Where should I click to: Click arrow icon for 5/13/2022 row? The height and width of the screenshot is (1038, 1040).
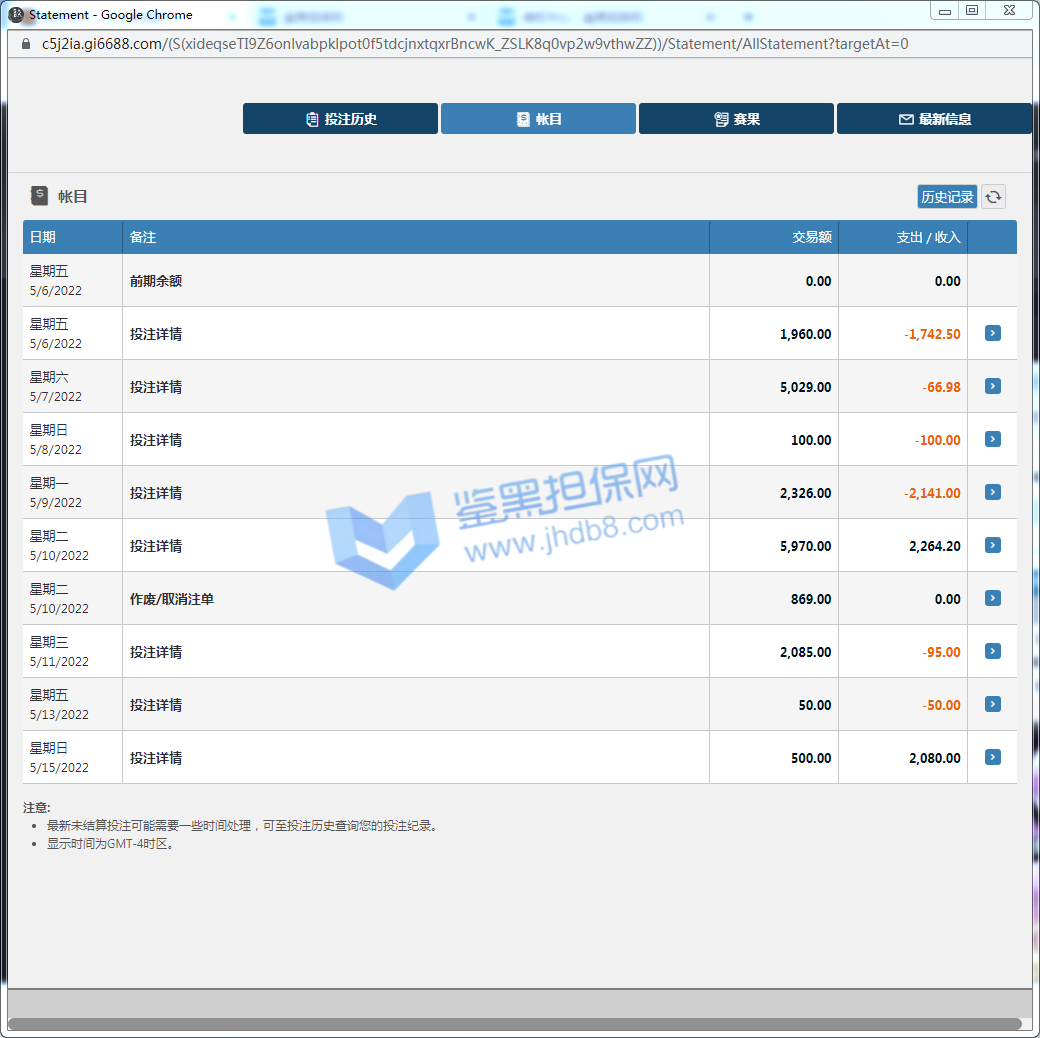pyautogui.click(x=992, y=704)
